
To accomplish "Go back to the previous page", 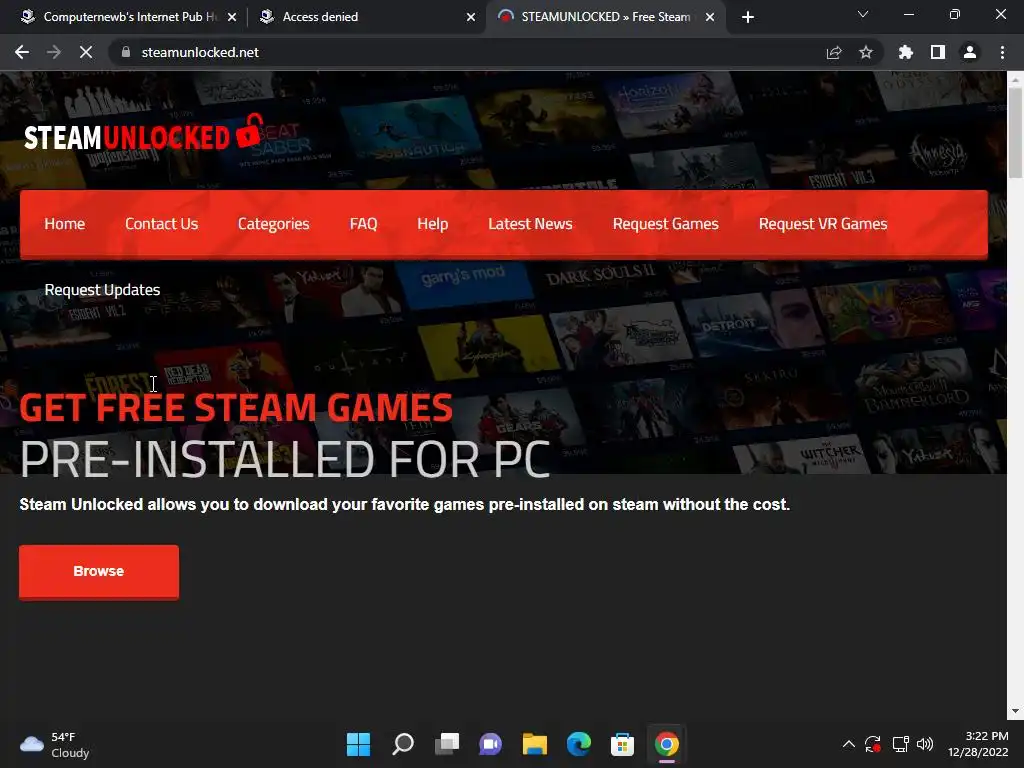I will click(x=22, y=52).
